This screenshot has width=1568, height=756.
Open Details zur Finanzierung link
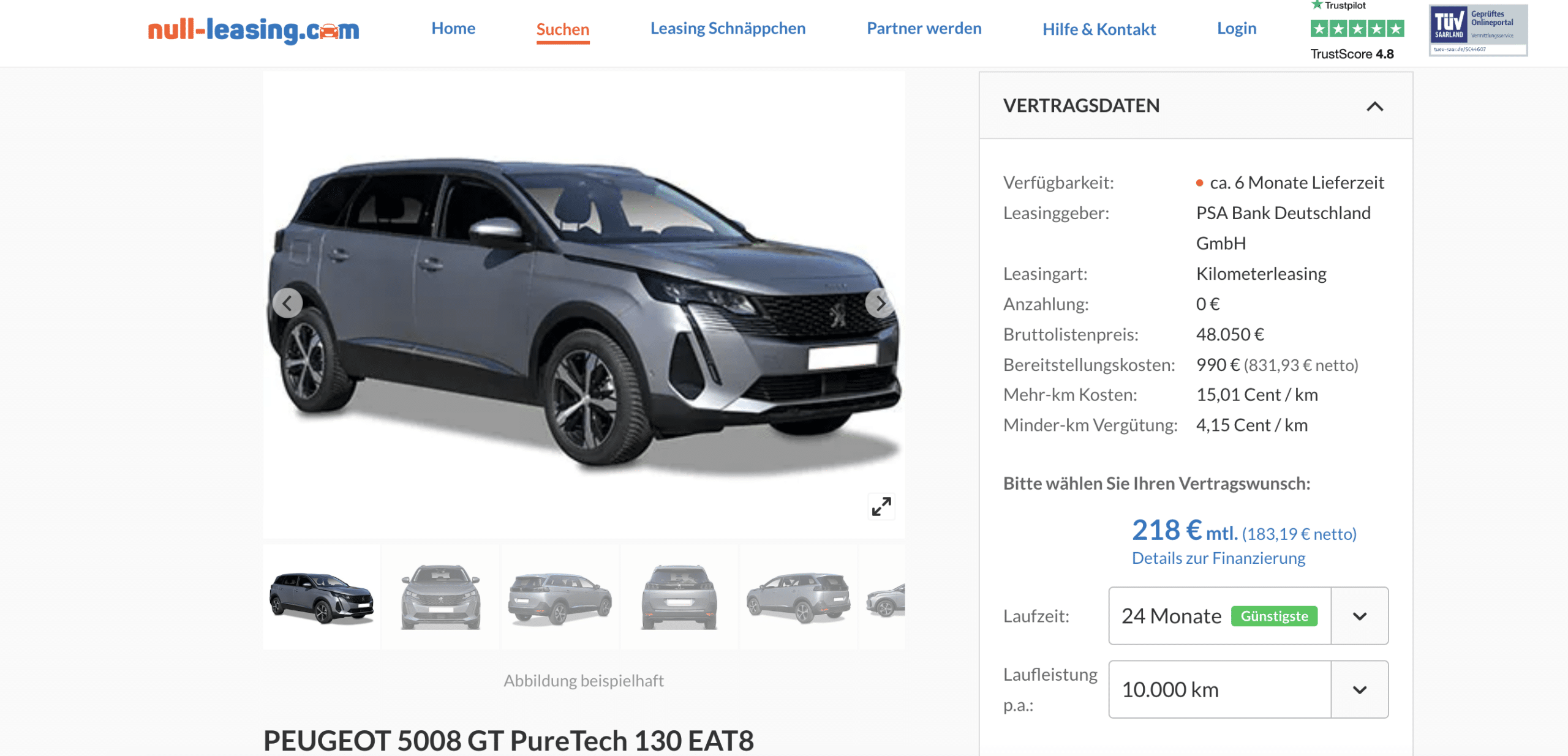coord(1218,558)
